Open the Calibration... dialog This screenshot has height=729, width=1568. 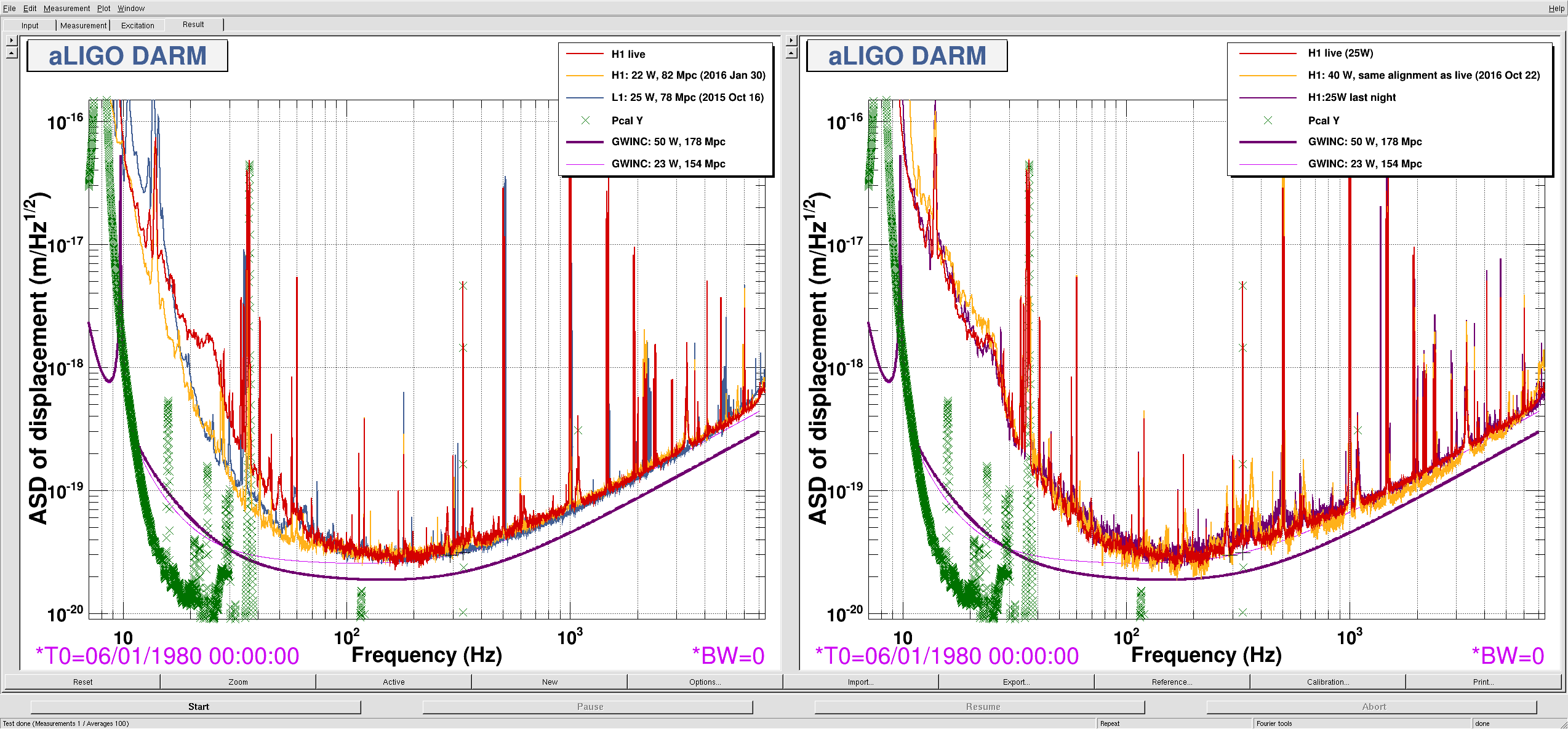[1328, 682]
